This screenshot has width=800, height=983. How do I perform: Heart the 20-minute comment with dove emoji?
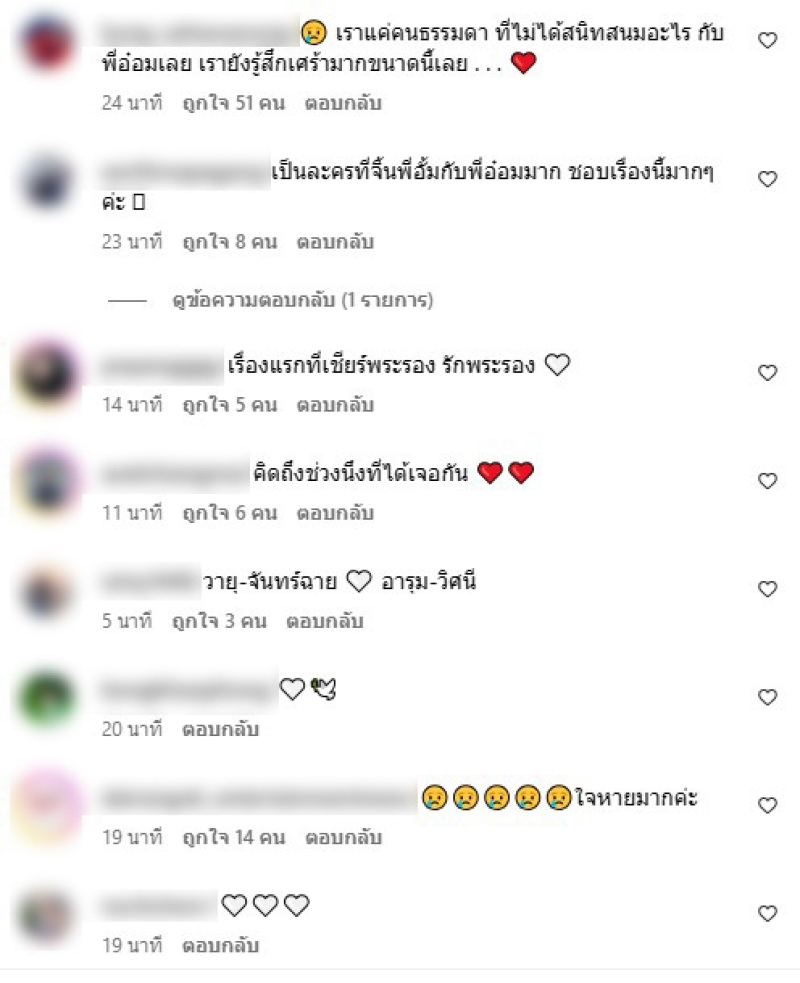click(x=767, y=697)
